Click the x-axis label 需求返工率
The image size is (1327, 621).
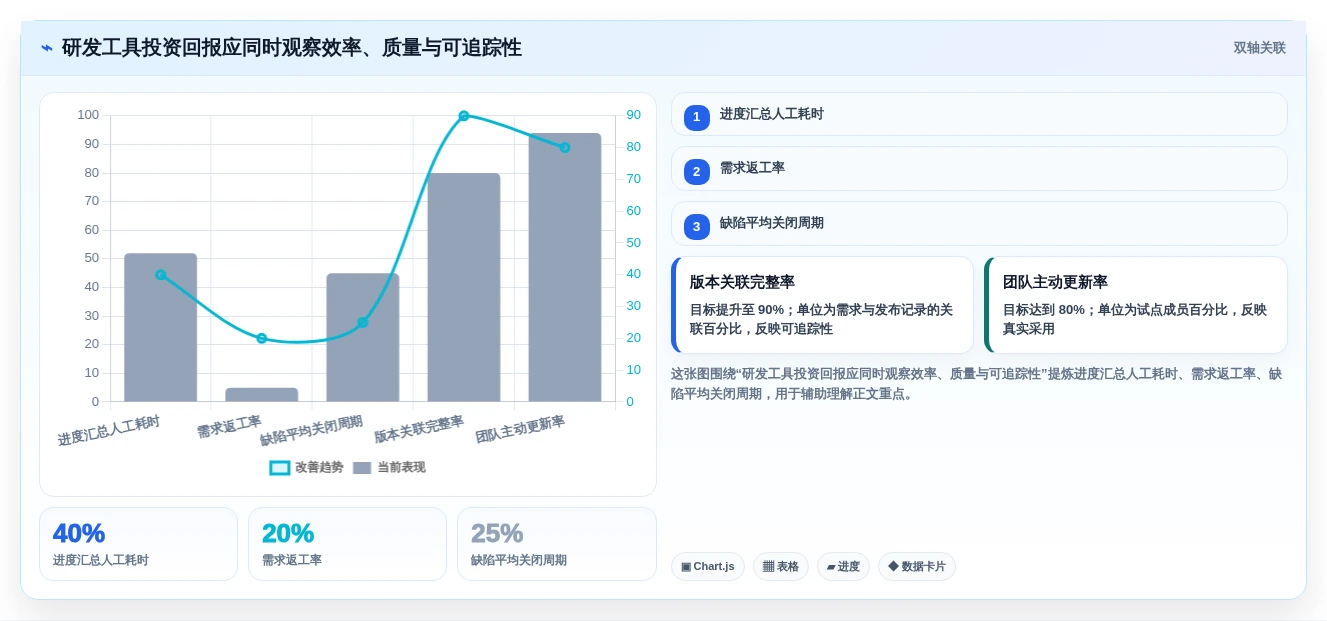(x=229, y=427)
